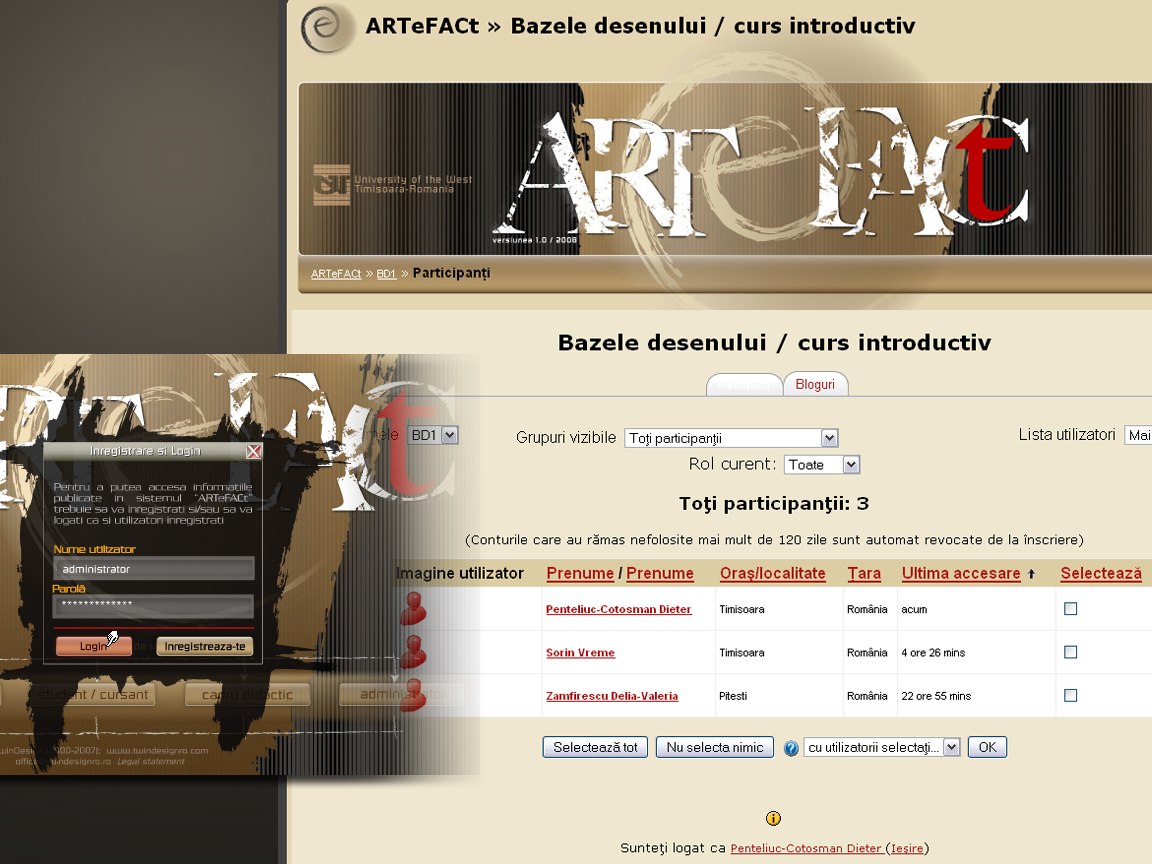Switch to the Participanți tab
Screen dimensions: 1152x864
click(744, 385)
